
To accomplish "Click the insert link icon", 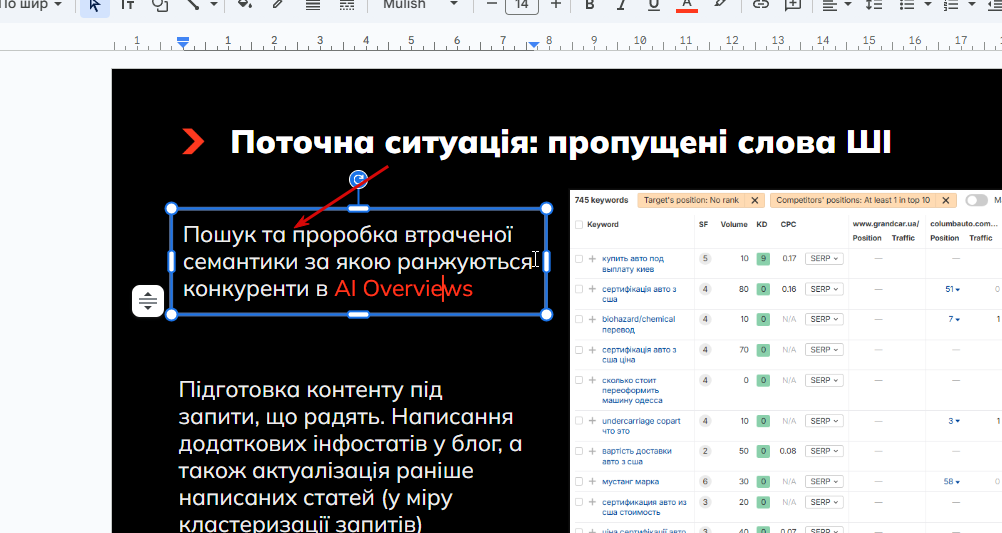I will [x=760, y=4].
